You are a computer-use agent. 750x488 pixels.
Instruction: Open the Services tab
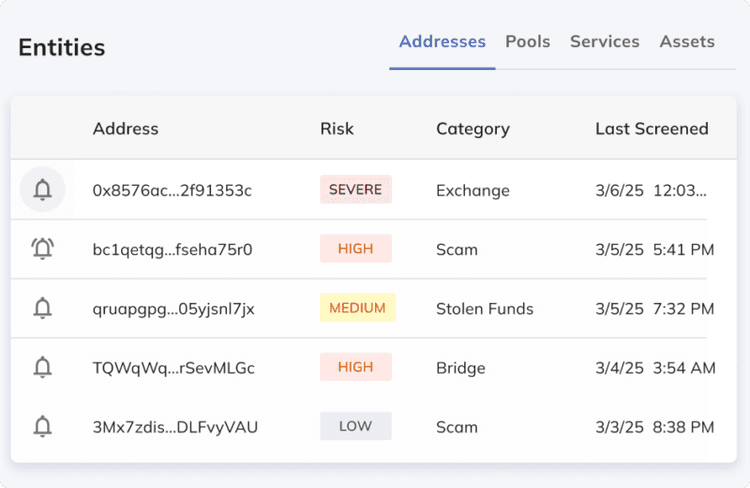click(605, 42)
